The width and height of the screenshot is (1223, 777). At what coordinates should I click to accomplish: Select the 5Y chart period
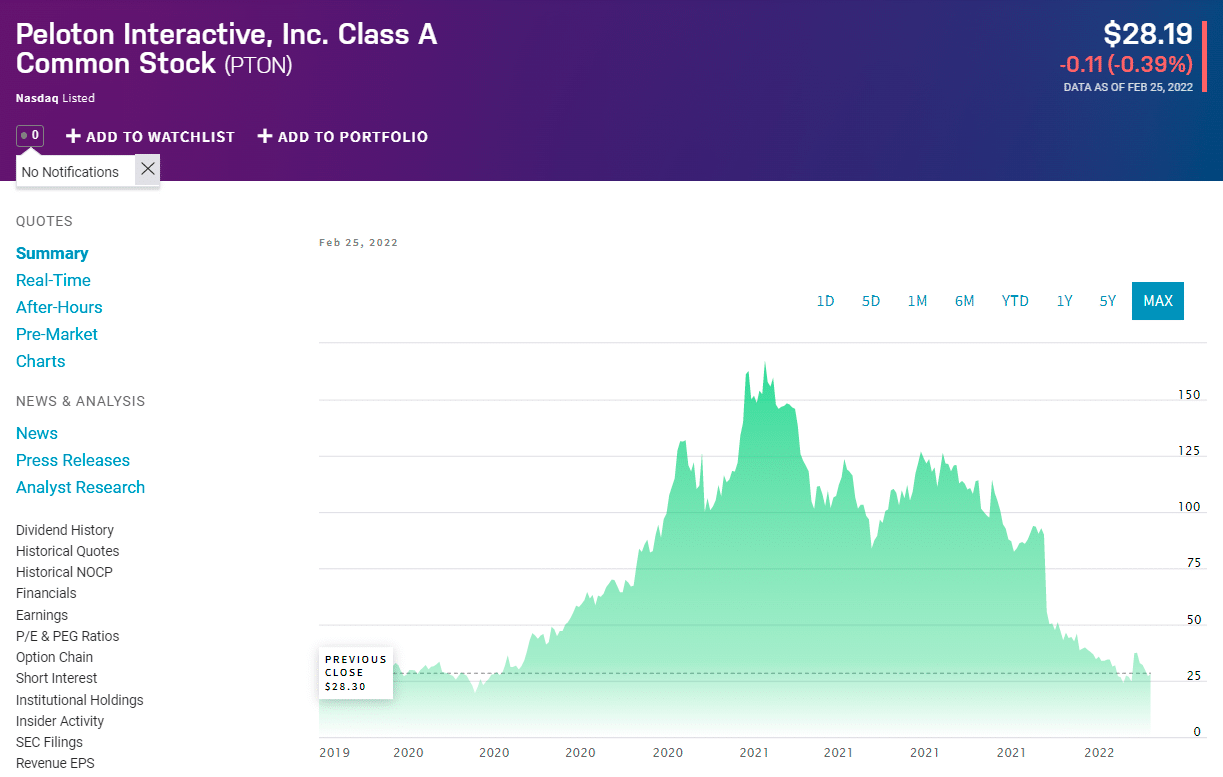pos(1107,301)
